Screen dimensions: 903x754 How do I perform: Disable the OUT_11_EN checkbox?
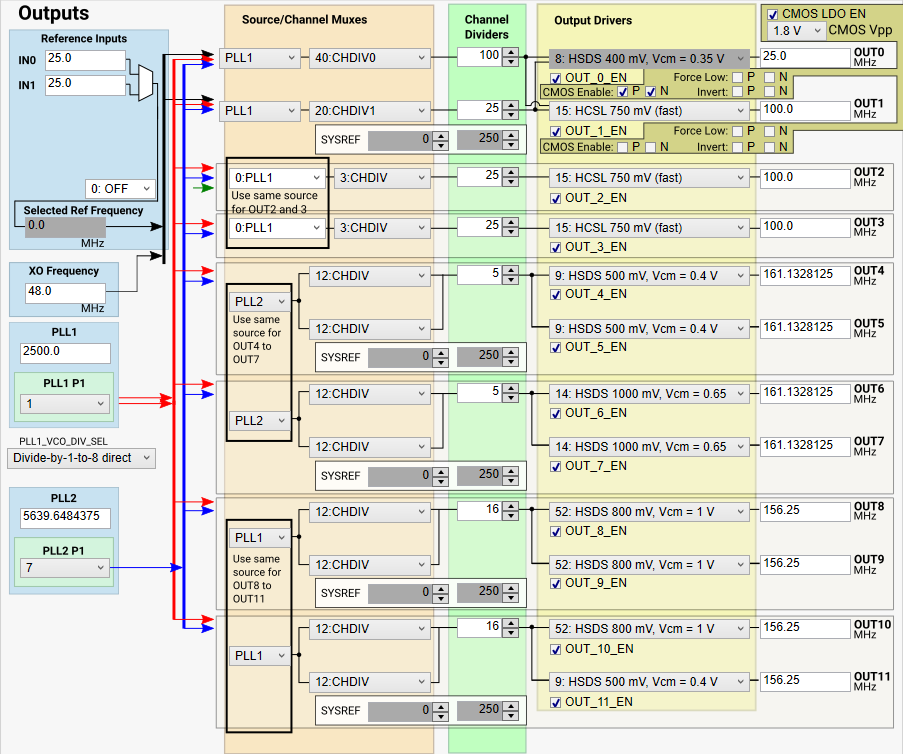(556, 702)
